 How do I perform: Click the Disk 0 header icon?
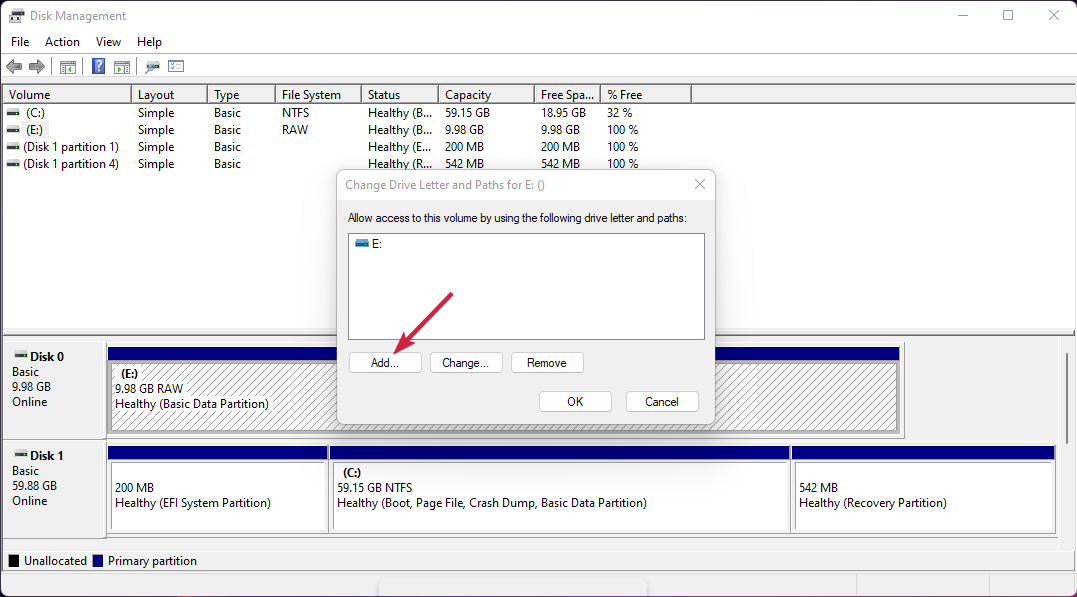click(x=21, y=356)
